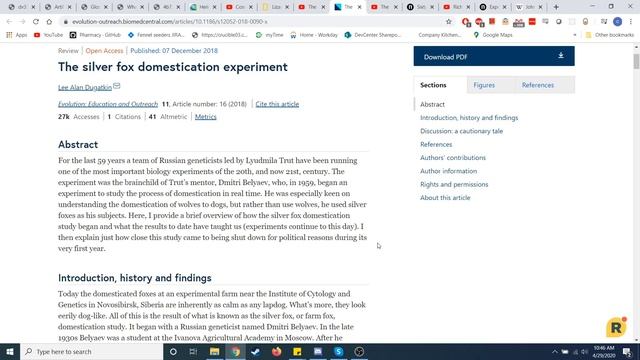The image size is (640, 360).
Task: Click the taskbar search box
Action: (x=91, y=351)
